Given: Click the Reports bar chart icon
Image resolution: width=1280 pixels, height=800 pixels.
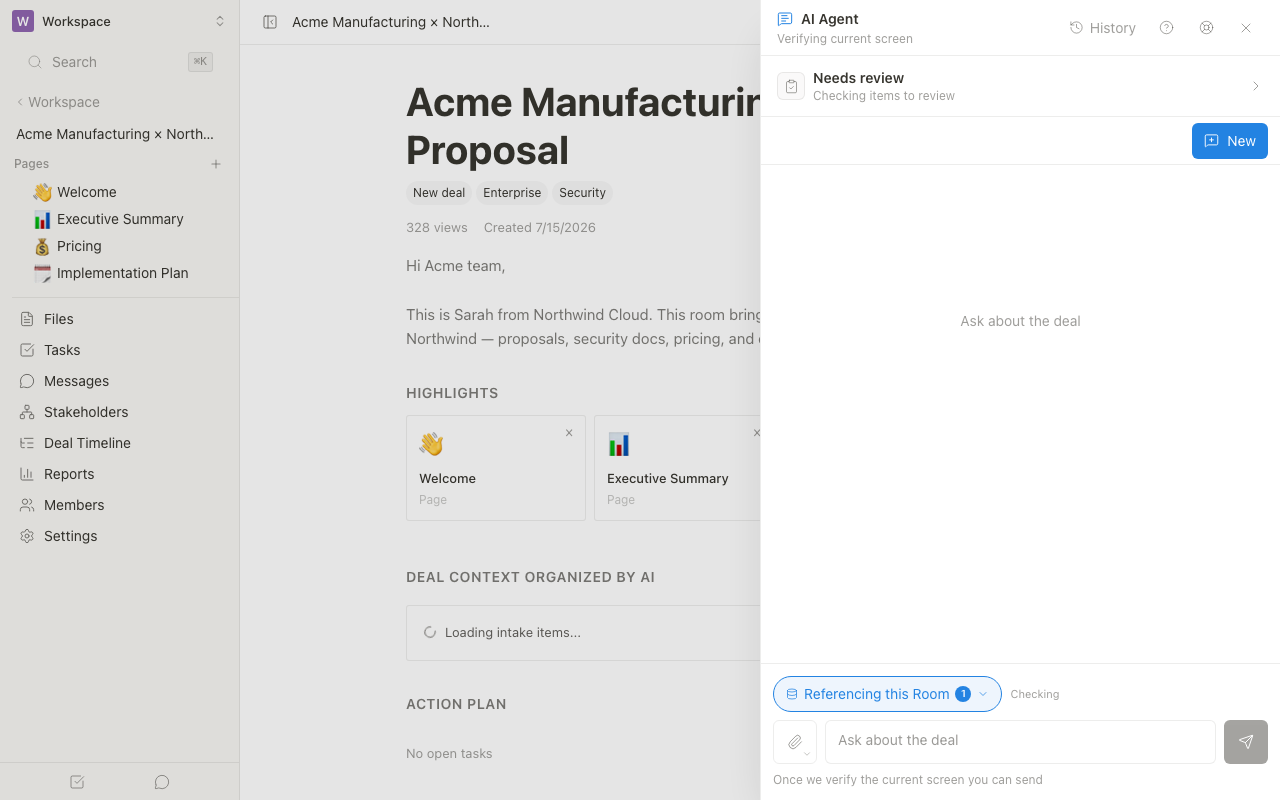Looking at the screenshot, I should tap(27, 474).
